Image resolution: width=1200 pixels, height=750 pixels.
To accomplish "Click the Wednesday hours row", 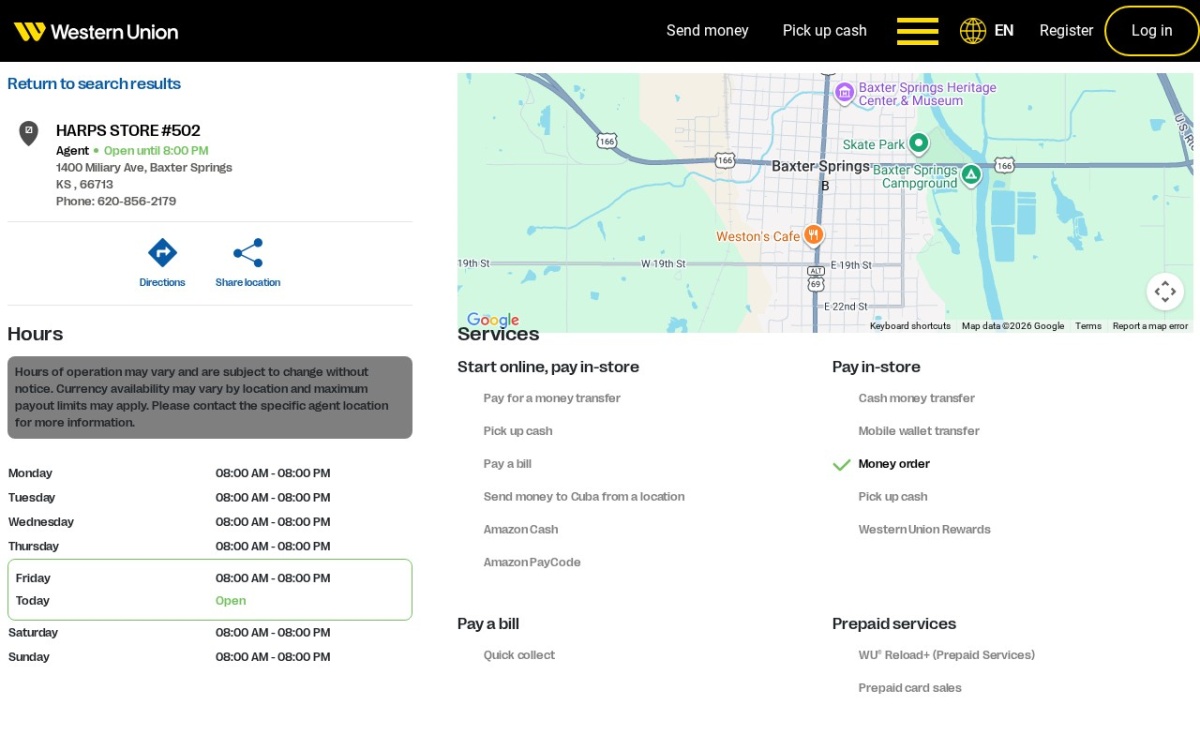I will 209,522.
